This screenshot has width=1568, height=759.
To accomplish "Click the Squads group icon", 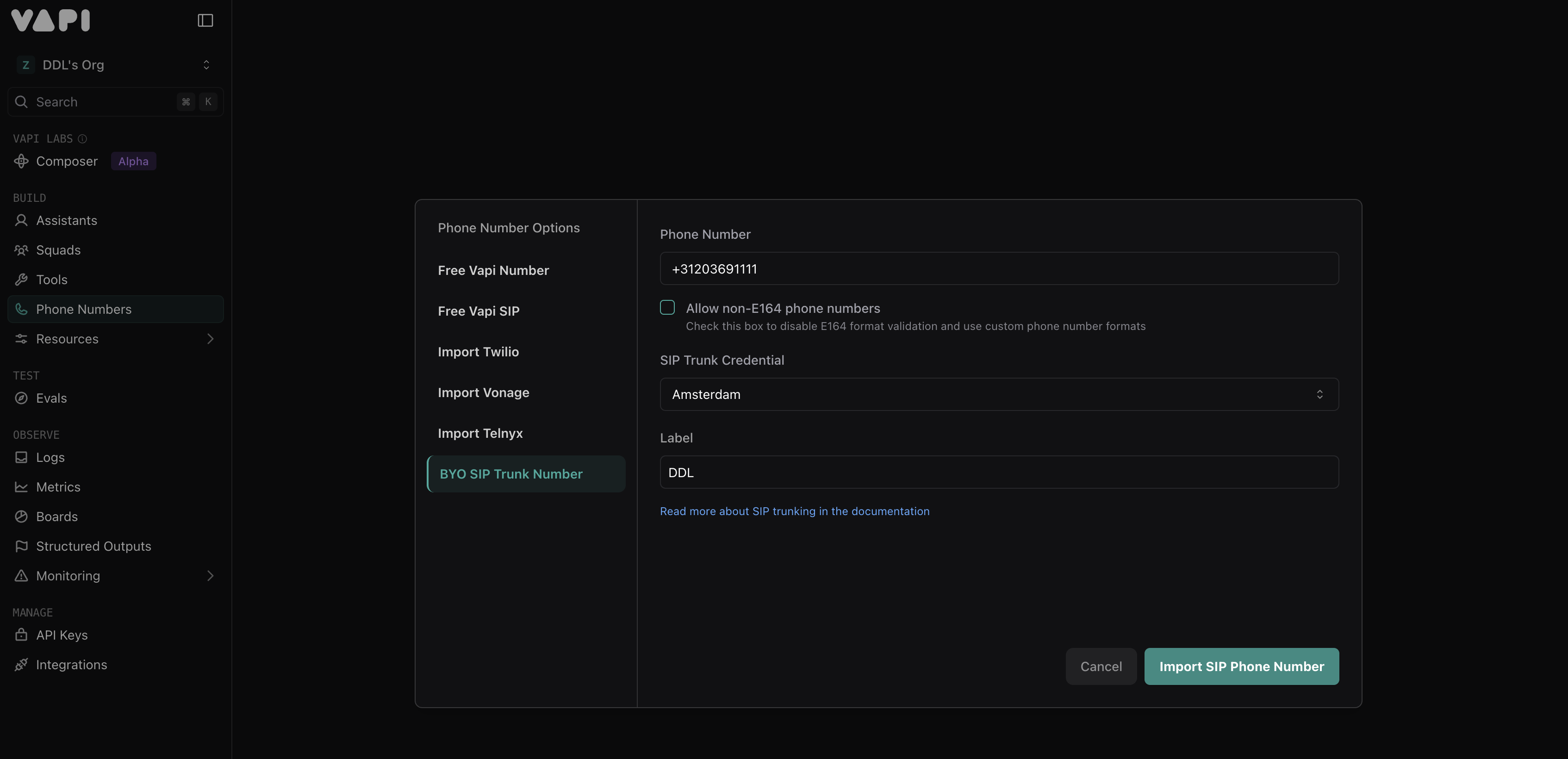I will [x=21, y=250].
